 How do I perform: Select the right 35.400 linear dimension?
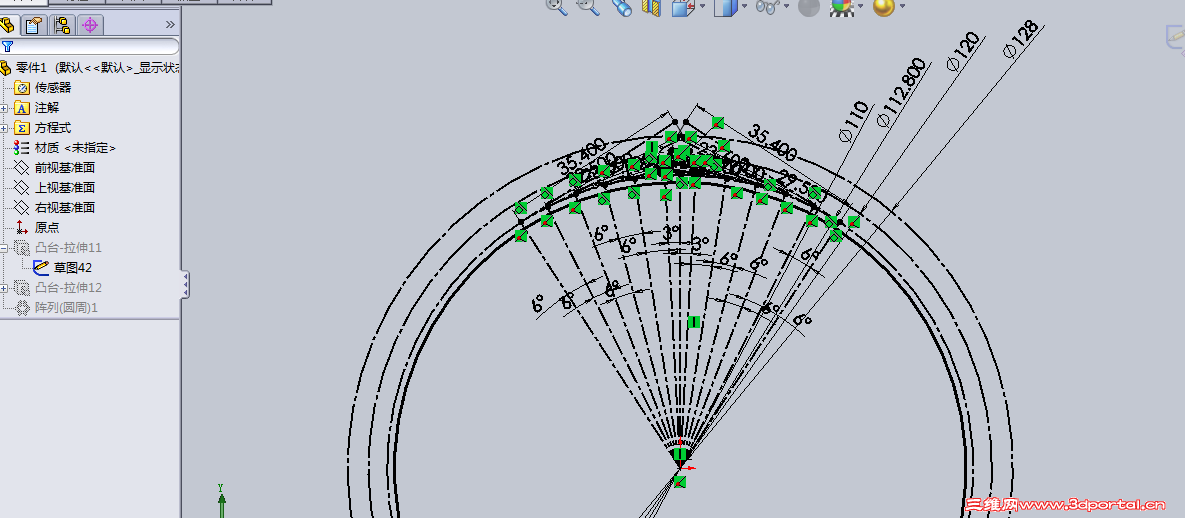[x=772, y=143]
